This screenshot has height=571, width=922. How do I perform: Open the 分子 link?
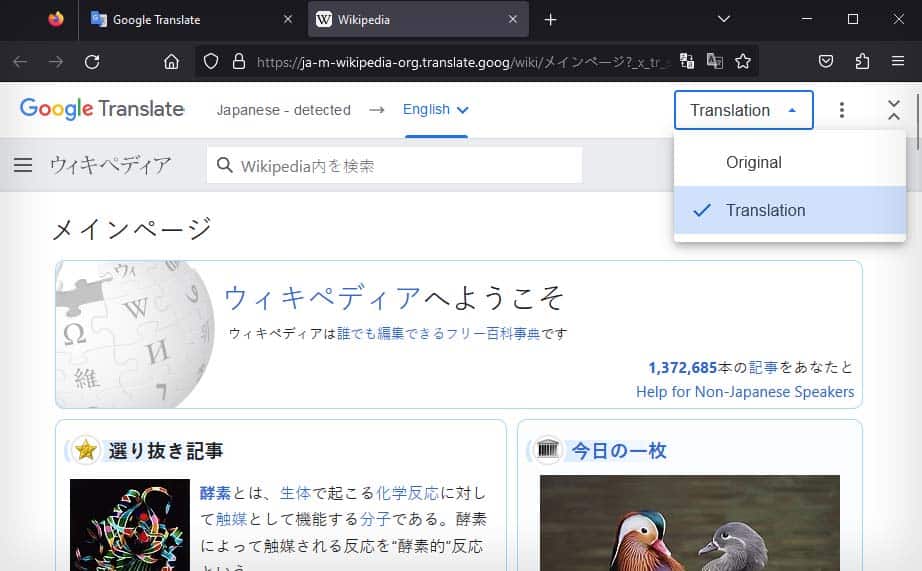coord(375,519)
